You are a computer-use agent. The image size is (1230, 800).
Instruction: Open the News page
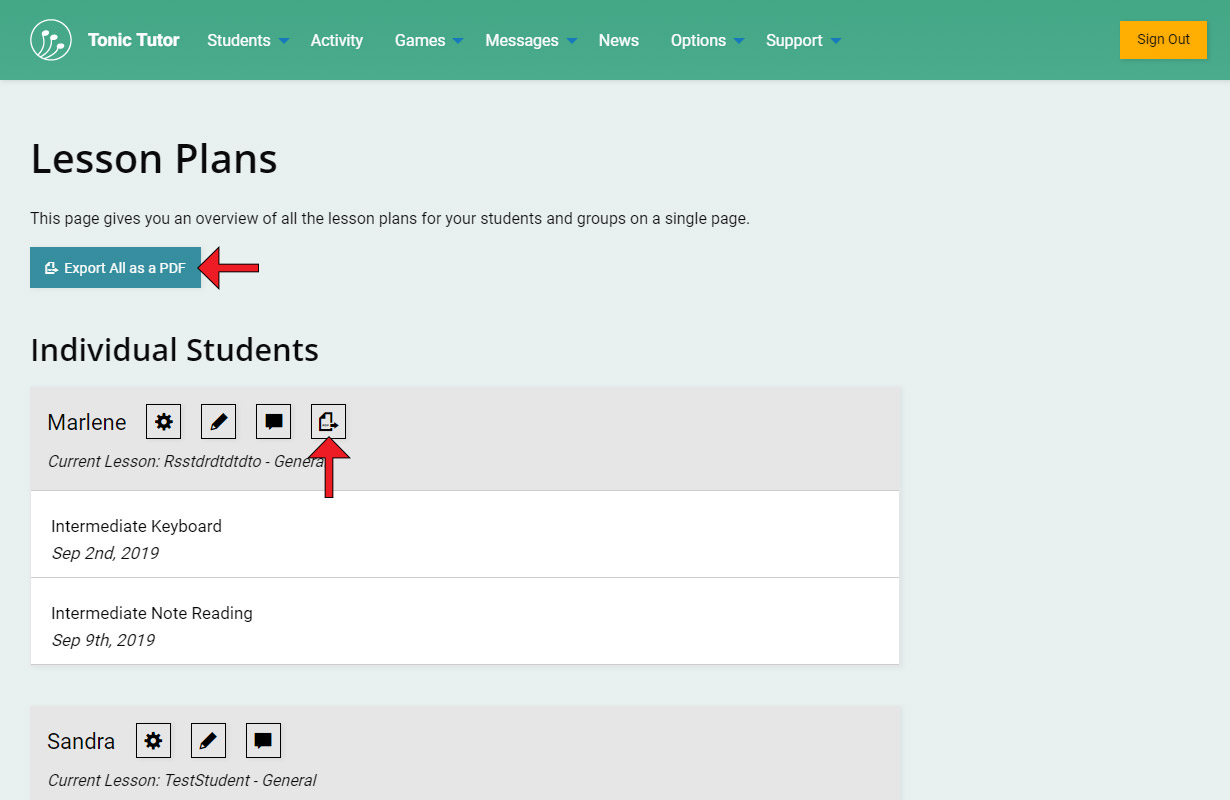[x=619, y=40]
